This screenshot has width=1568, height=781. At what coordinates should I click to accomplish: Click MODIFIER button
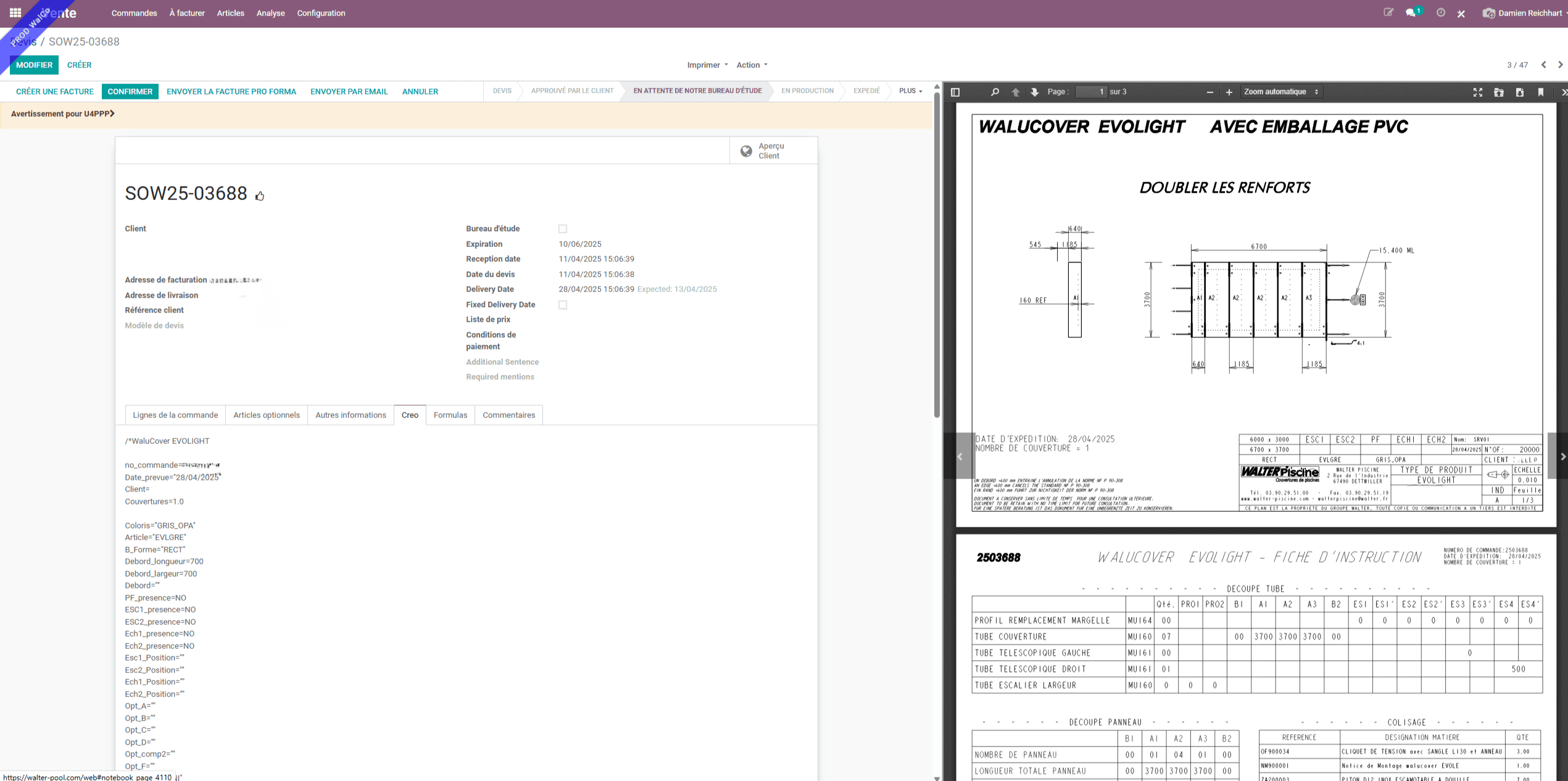coord(35,65)
